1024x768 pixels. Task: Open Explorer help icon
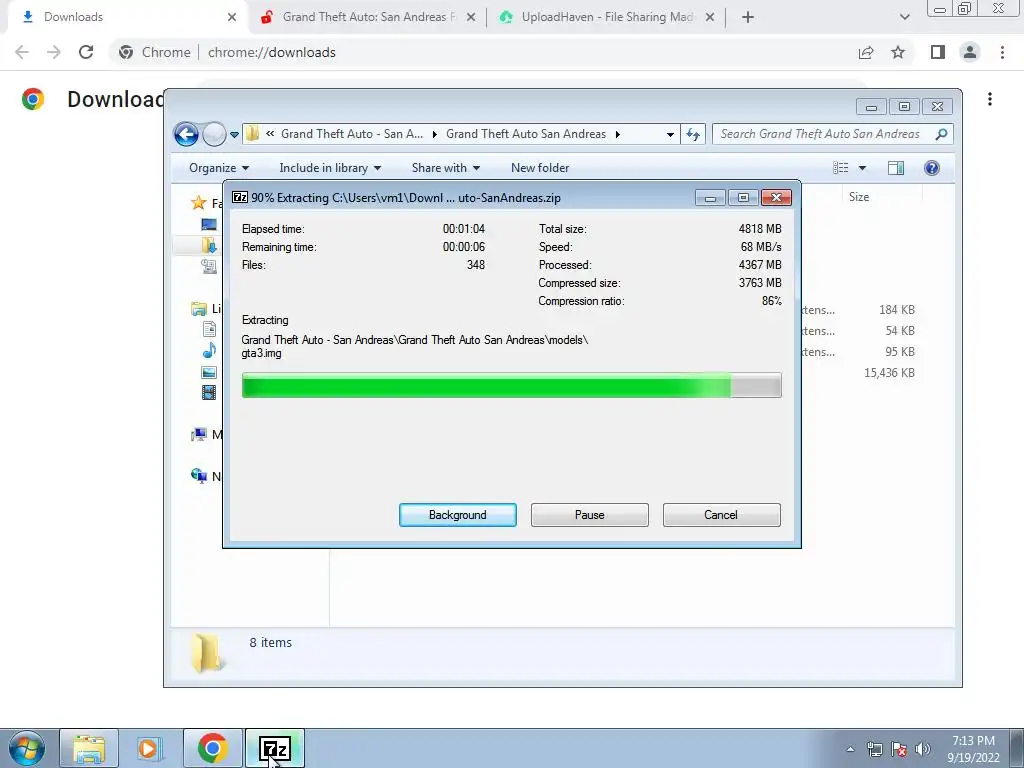pos(932,168)
